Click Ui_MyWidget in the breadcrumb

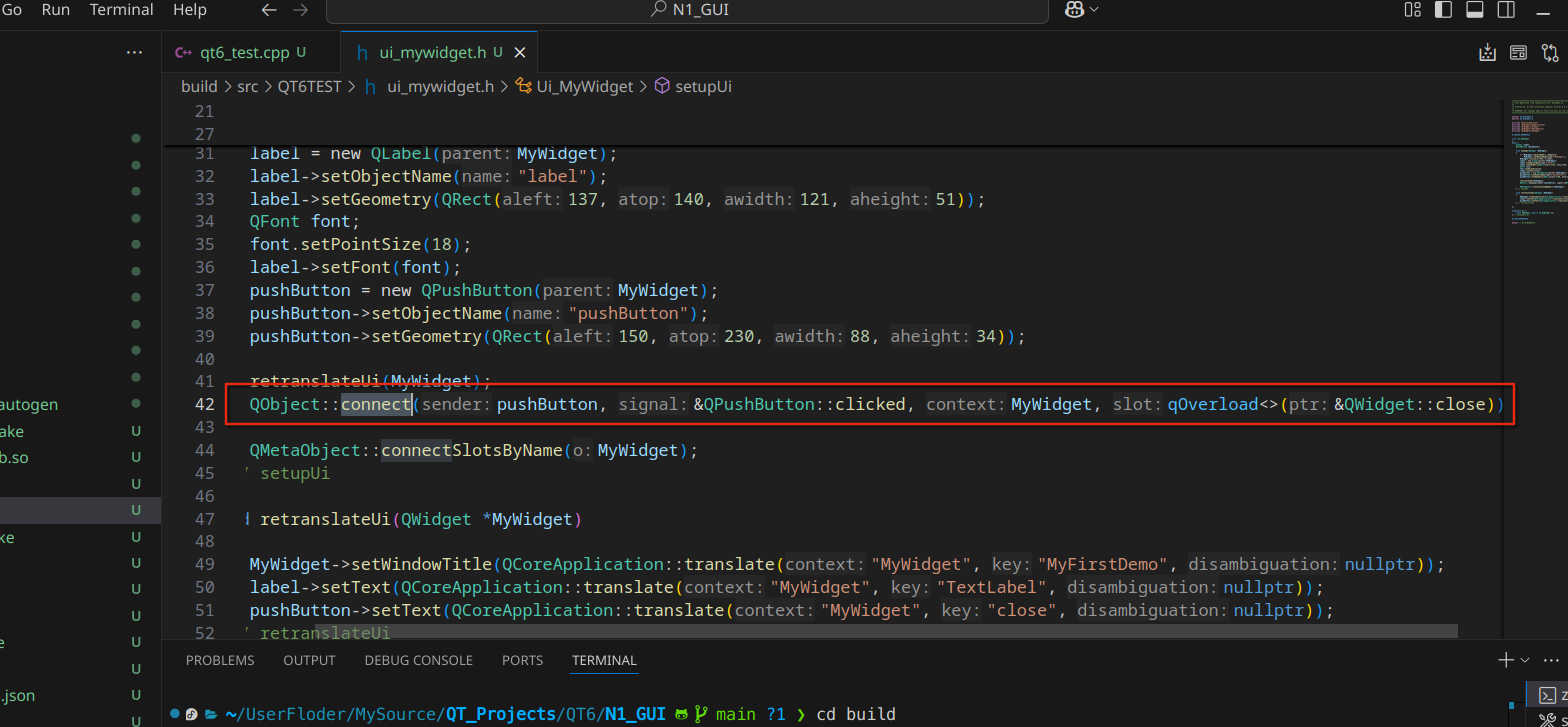coord(585,87)
